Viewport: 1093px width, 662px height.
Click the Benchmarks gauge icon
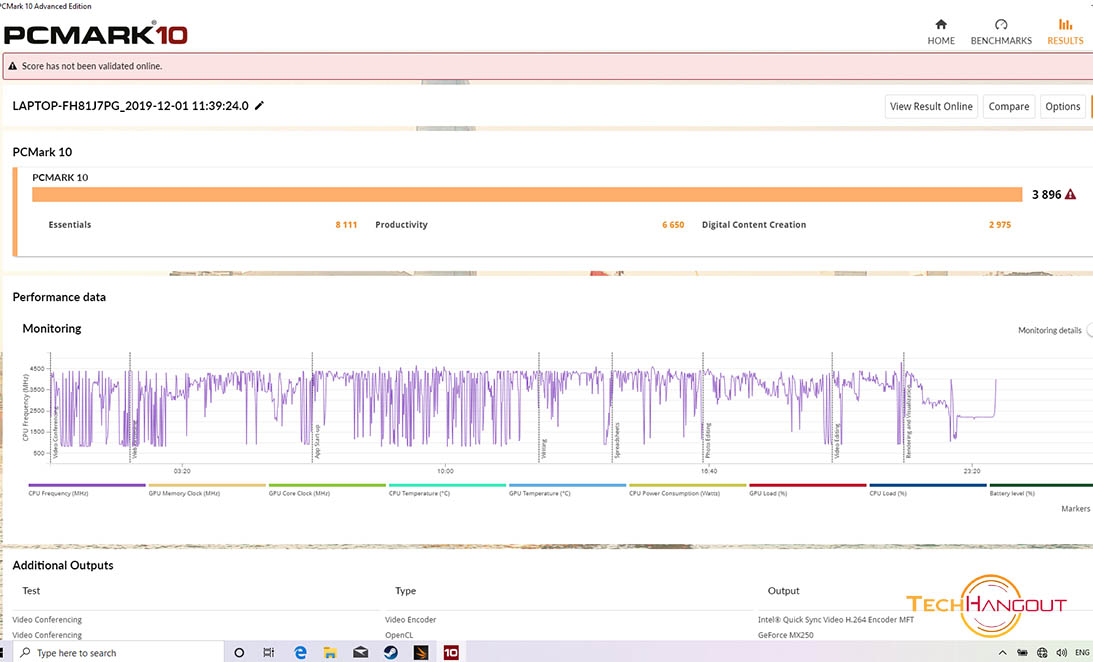(x=1001, y=24)
